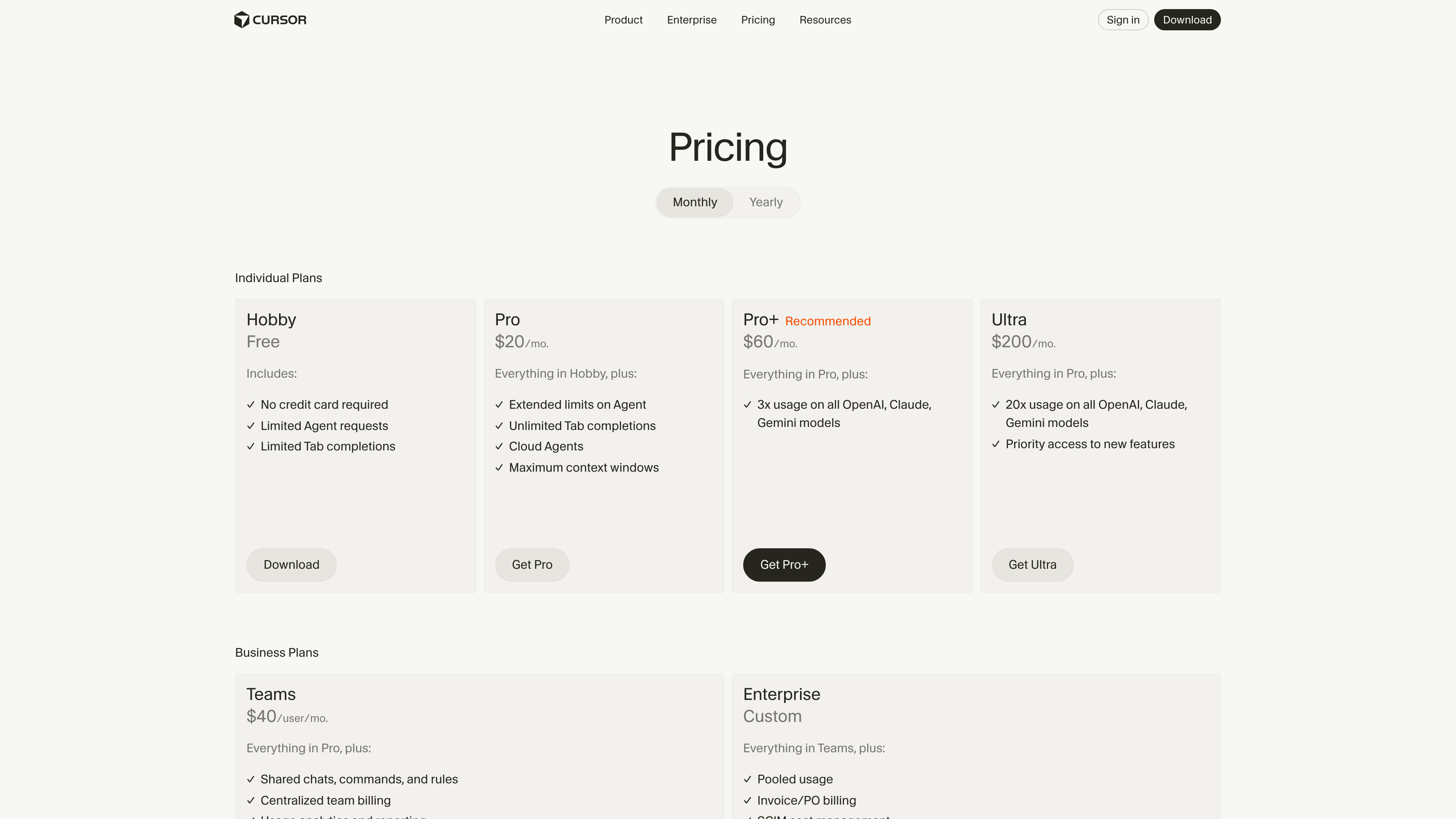Click the Download button in the header
The height and width of the screenshot is (819, 1456).
coord(1187,19)
